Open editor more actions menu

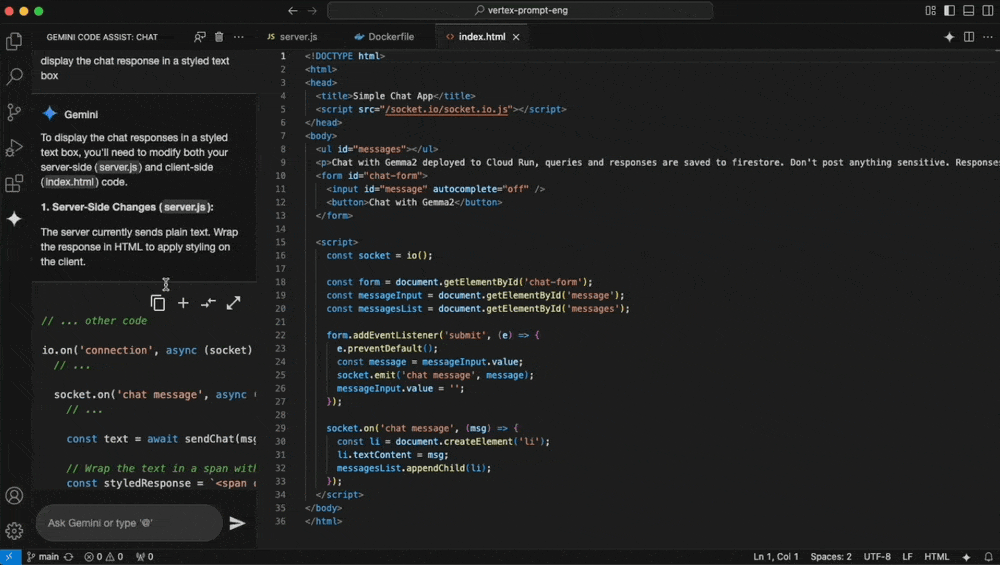pos(988,37)
